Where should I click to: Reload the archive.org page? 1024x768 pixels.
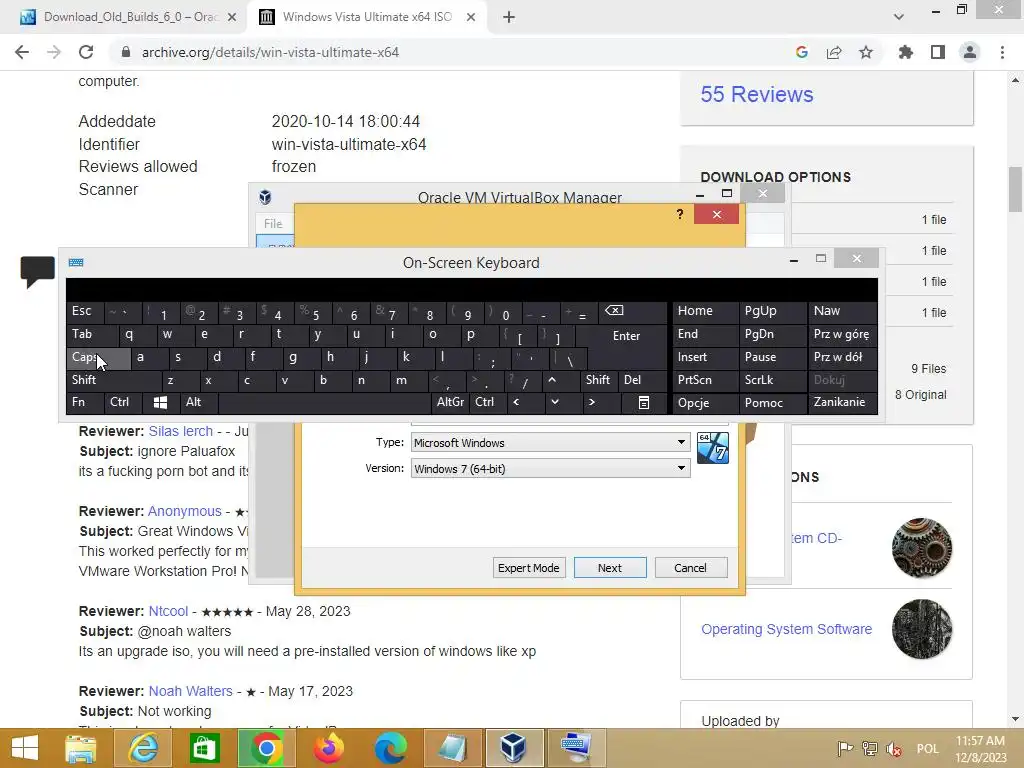[x=86, y=52]
